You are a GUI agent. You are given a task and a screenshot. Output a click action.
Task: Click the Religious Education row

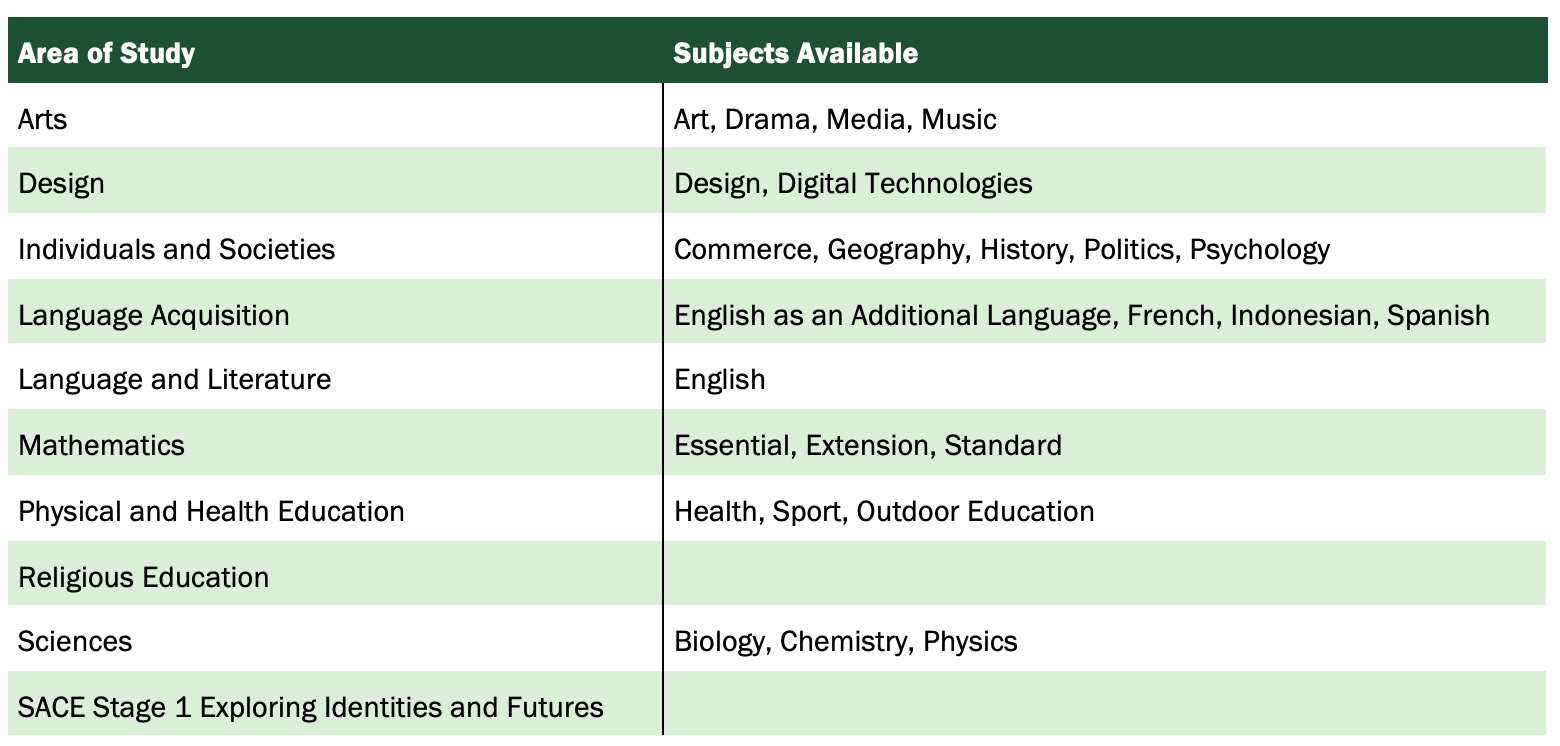click(776, 574)
